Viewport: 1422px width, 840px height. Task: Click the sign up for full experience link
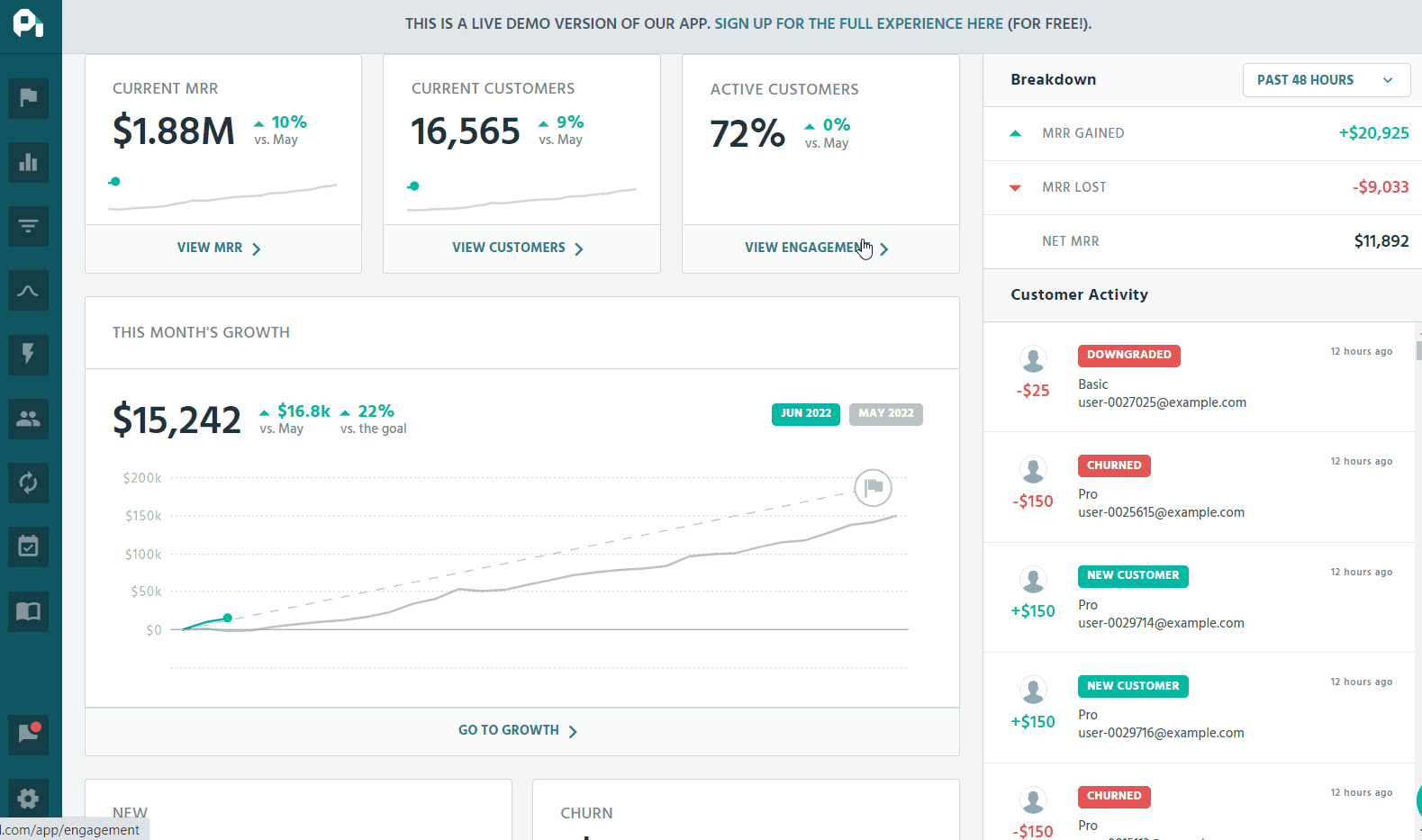pos(858,23)
